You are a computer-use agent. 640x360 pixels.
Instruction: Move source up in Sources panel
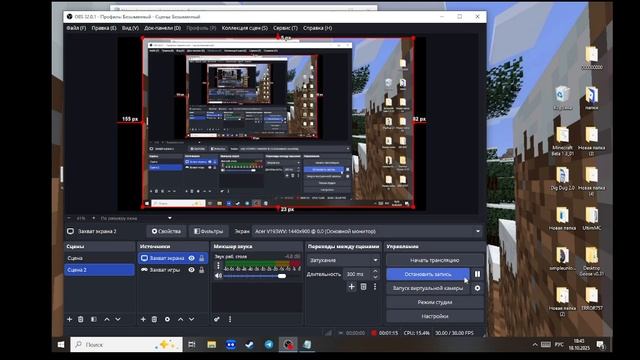tap(180, 319)
